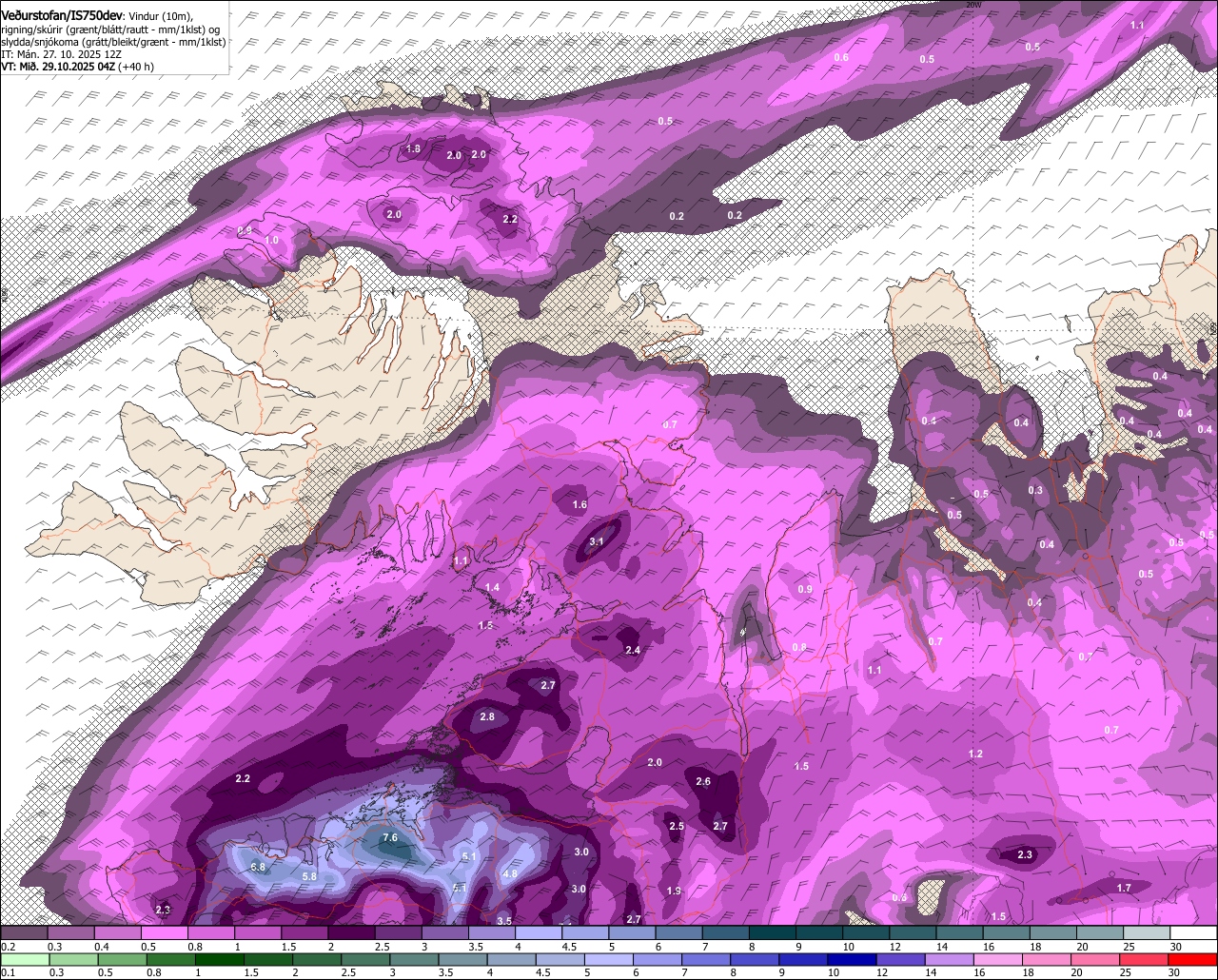Click the '30' label in the upper legend row

click(1175, 948)
